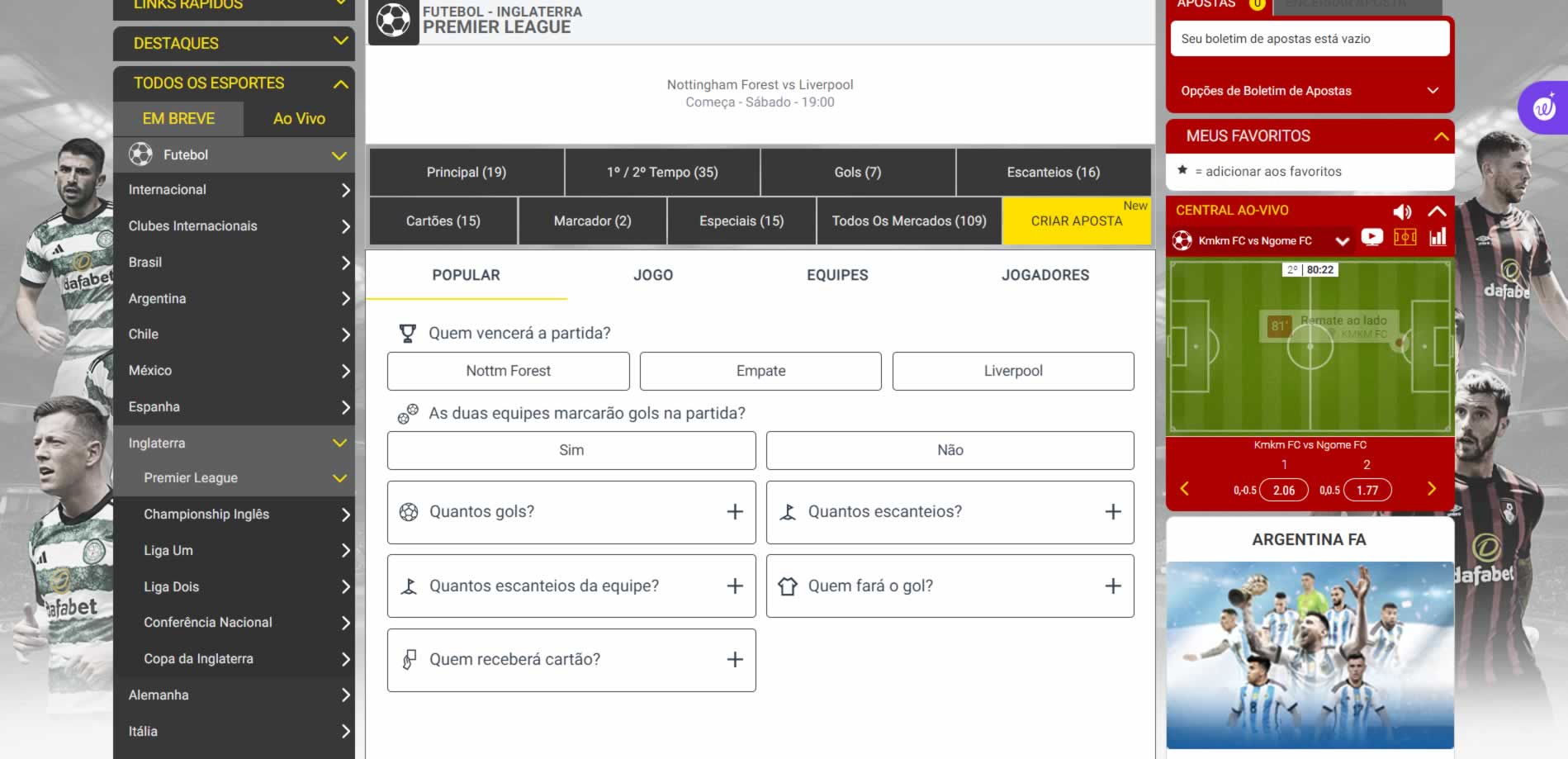Click the 2.06 odds button
This screenshot has height=759, width=1568.
1284,490
